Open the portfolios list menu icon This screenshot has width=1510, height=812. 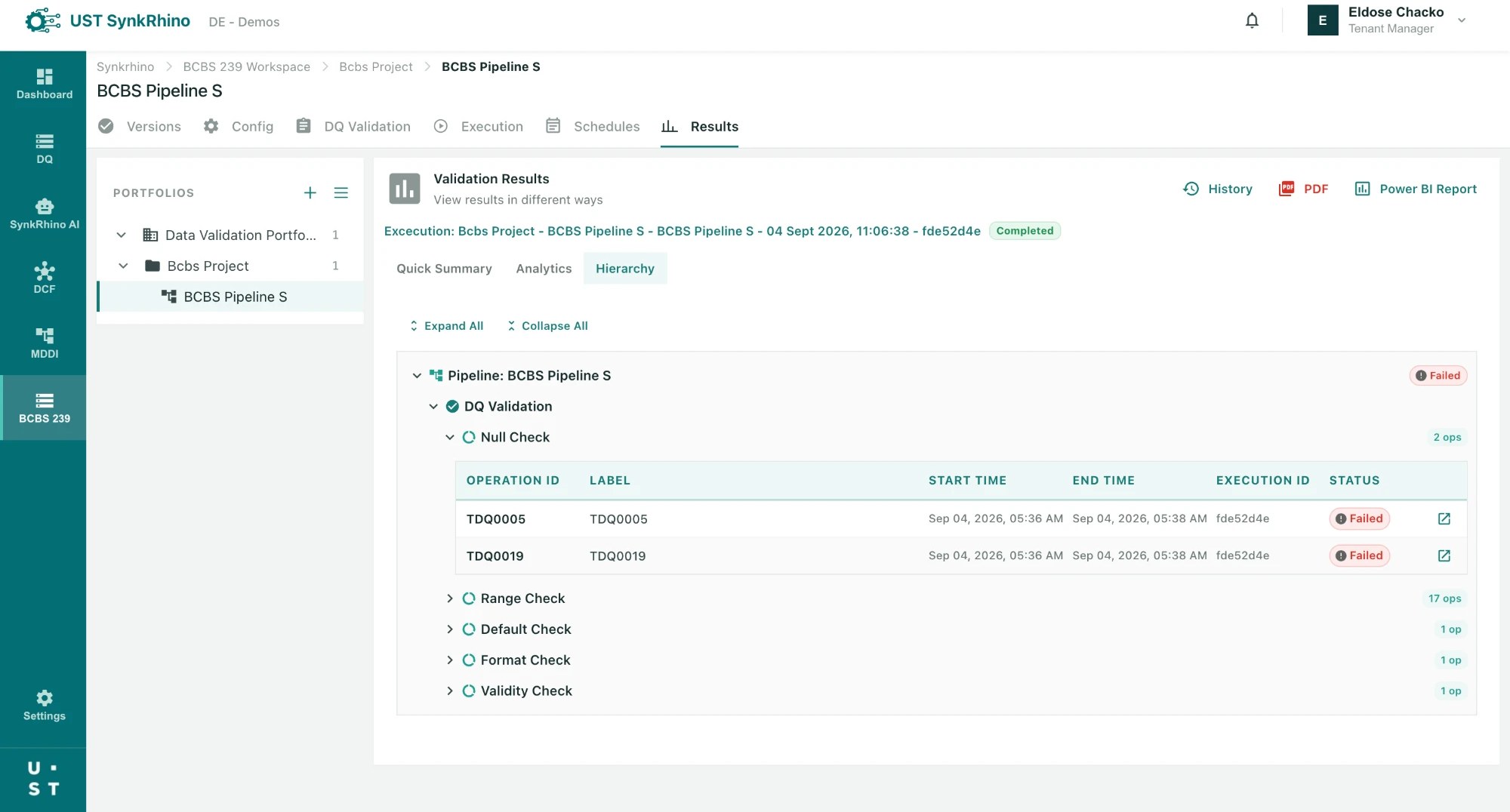(341, 192)
